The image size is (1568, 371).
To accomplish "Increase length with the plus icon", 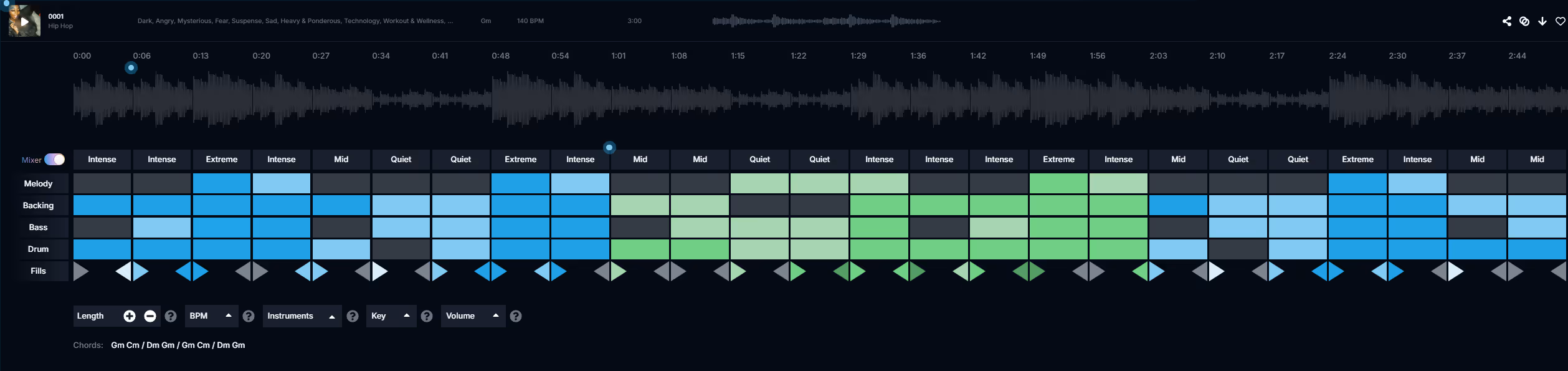I will [130, 316].
